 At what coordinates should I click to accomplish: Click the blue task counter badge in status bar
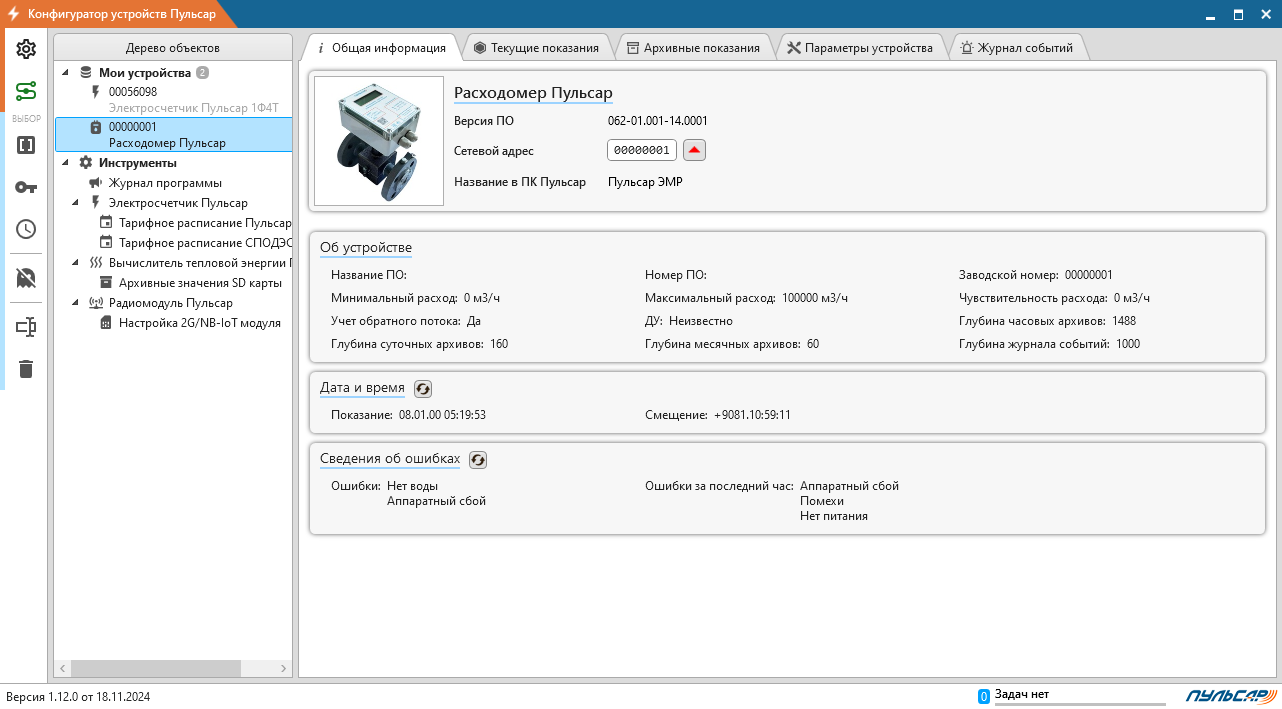984,696
